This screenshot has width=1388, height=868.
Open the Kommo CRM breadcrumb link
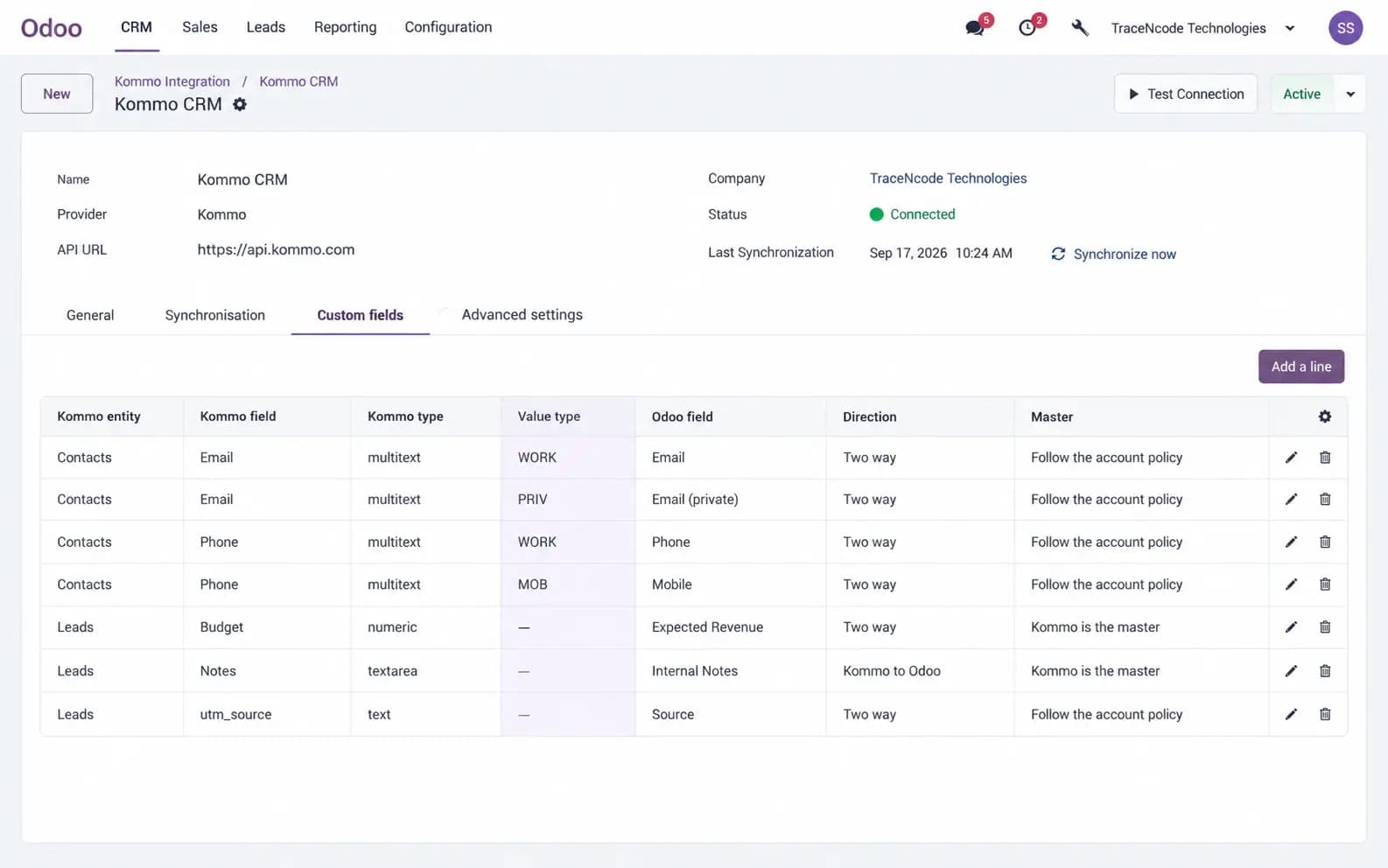pos(298,81)
